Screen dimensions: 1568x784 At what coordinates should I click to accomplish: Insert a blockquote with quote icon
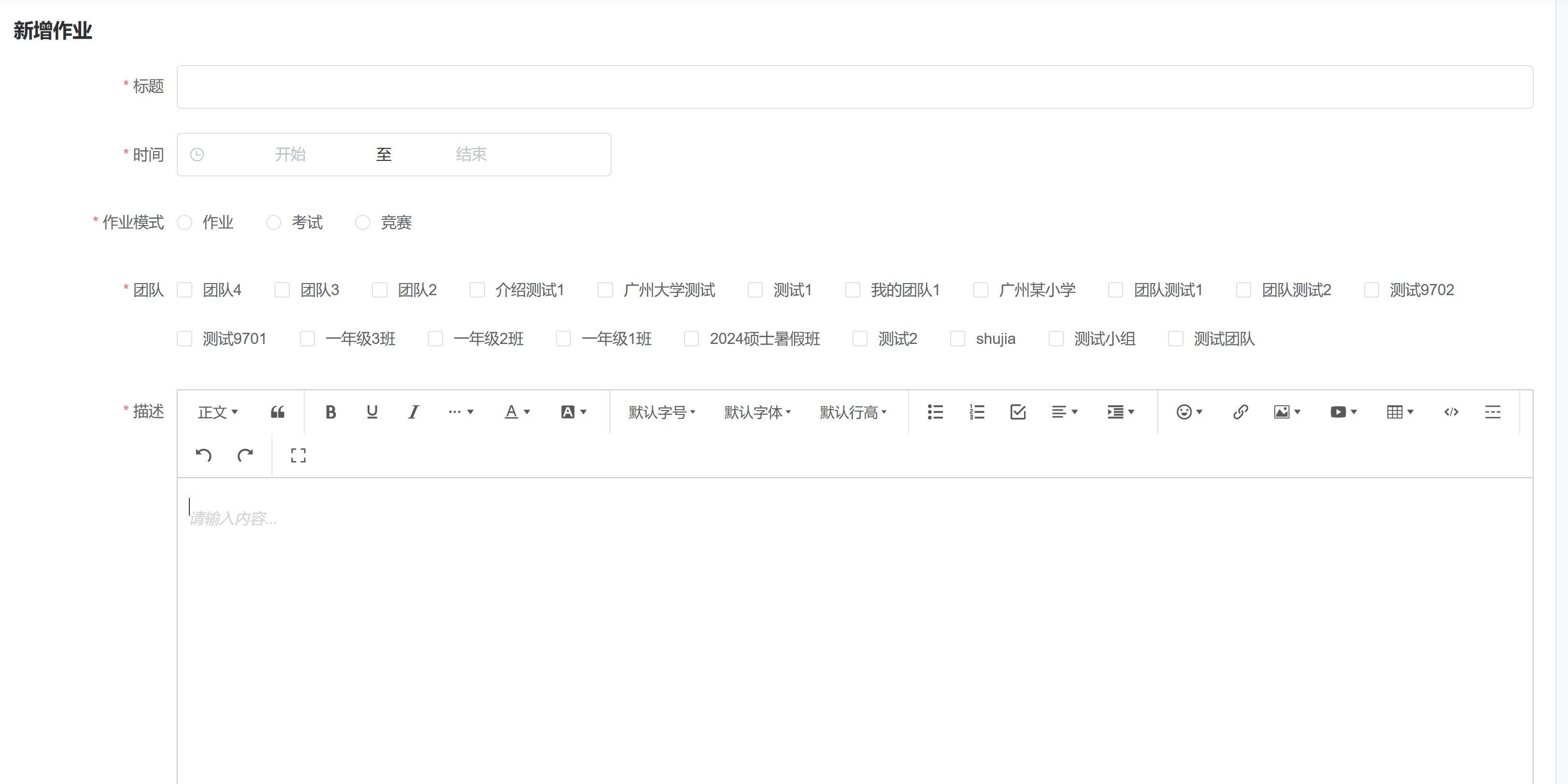(278, 412)
